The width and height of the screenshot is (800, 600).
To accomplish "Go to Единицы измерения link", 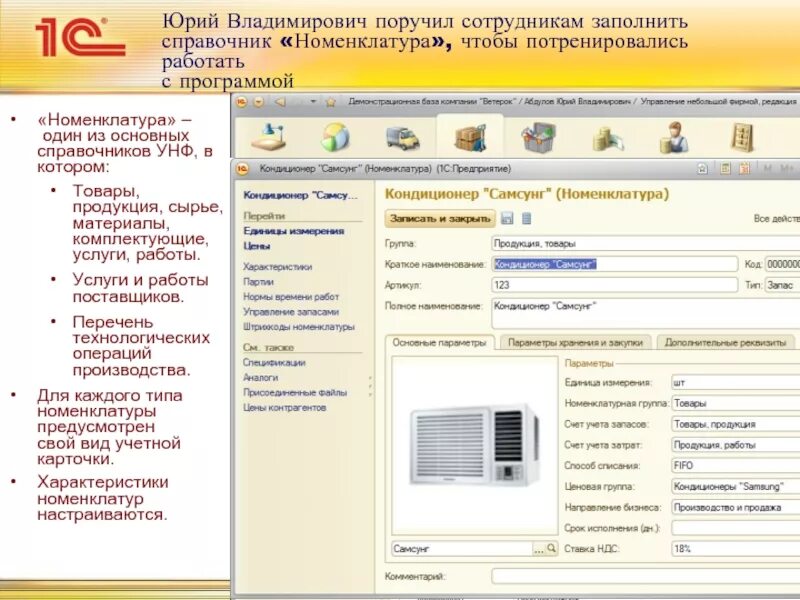I will click(294, 231).
